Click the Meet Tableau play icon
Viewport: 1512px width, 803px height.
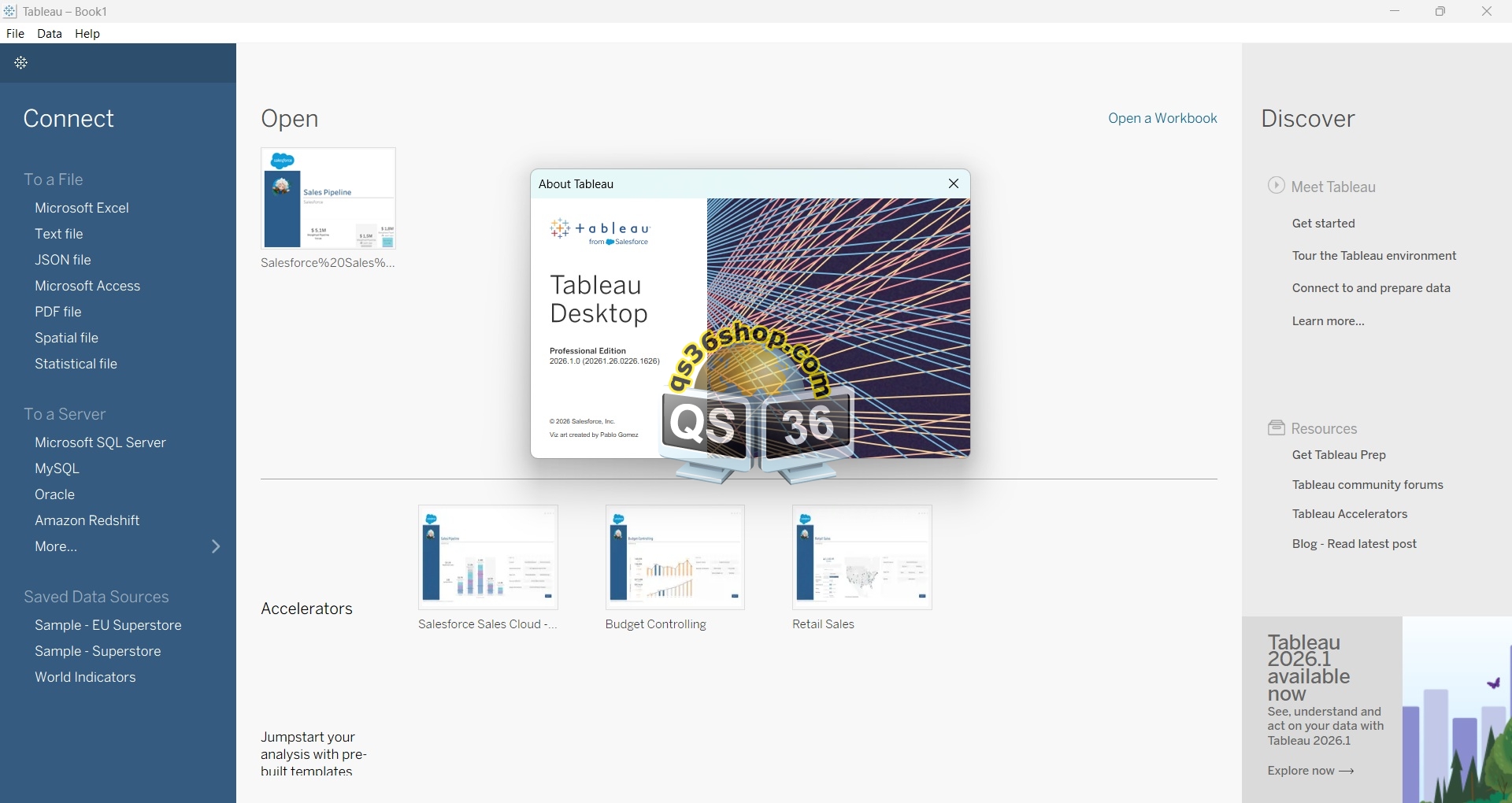pos(1276,186)
